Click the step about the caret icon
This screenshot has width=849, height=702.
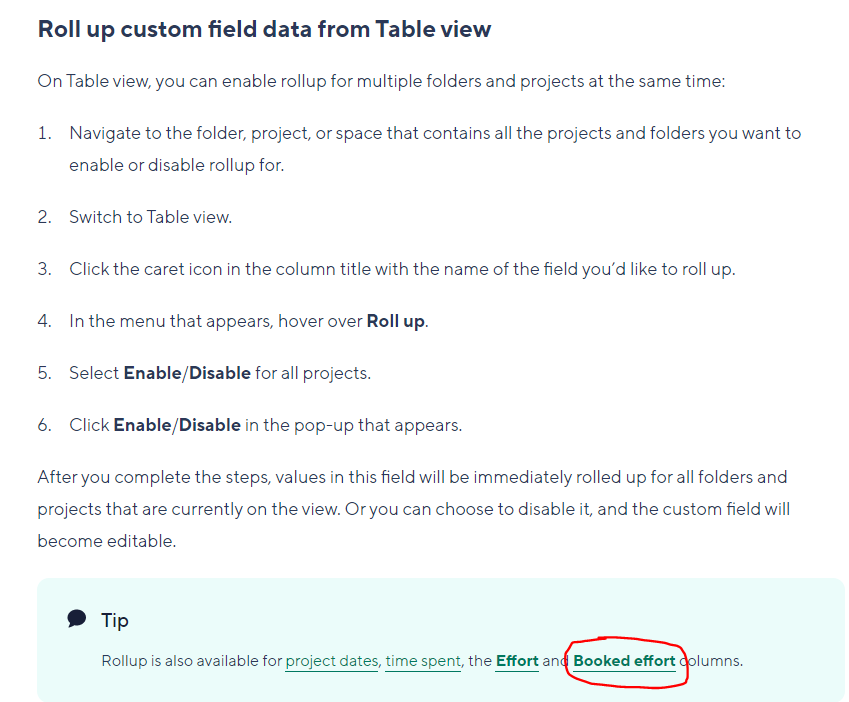pyautogui.click(x=401, y=269)
